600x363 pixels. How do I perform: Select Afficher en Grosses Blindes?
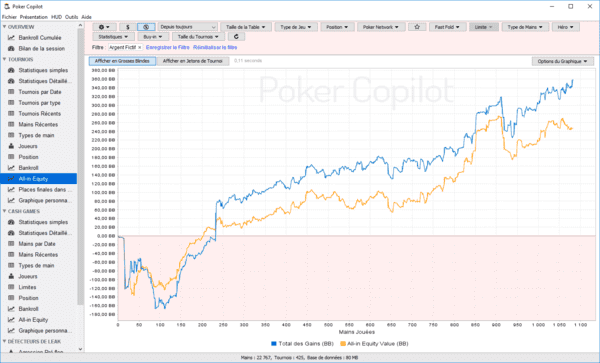(122, 61)
